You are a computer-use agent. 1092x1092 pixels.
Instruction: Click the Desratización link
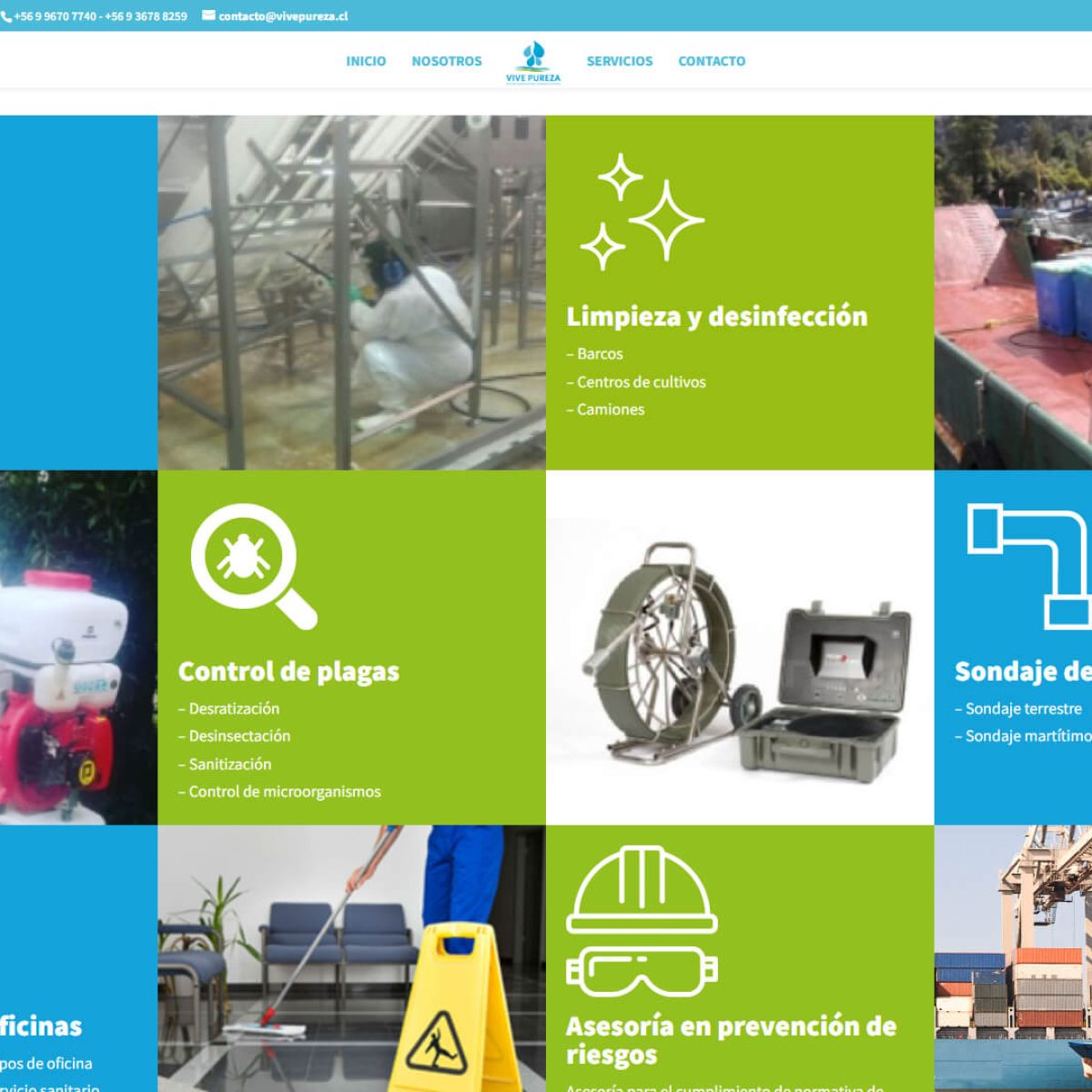(230, 708)
